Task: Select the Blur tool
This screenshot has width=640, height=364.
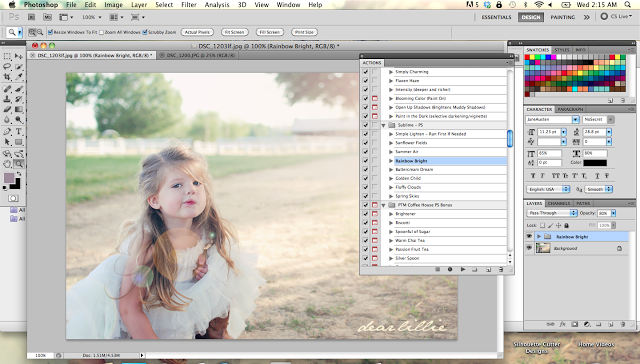Action: (7, 120)
